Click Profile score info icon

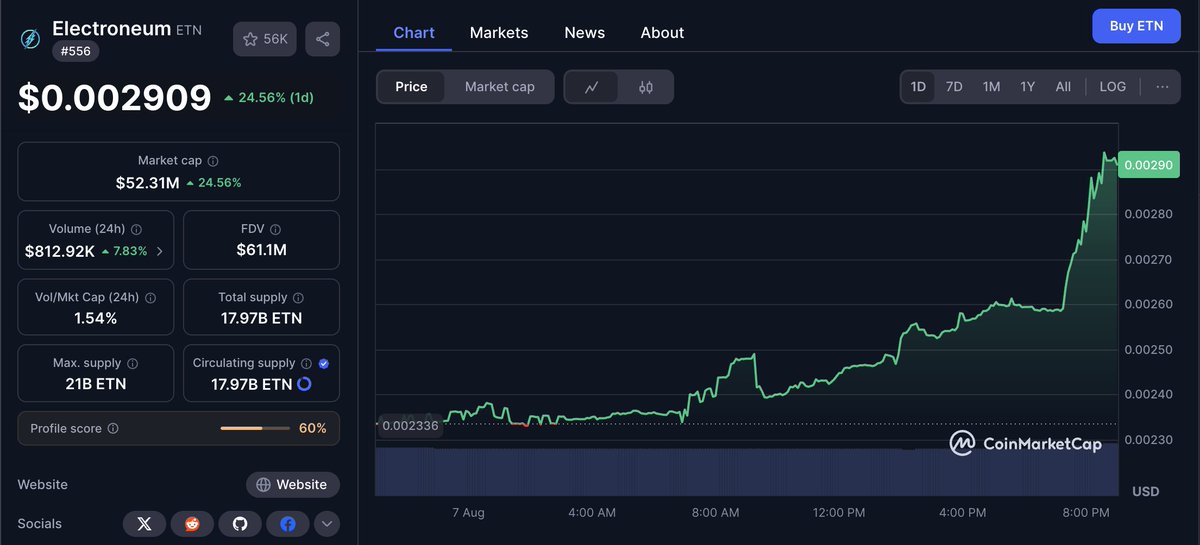(113, 429)
